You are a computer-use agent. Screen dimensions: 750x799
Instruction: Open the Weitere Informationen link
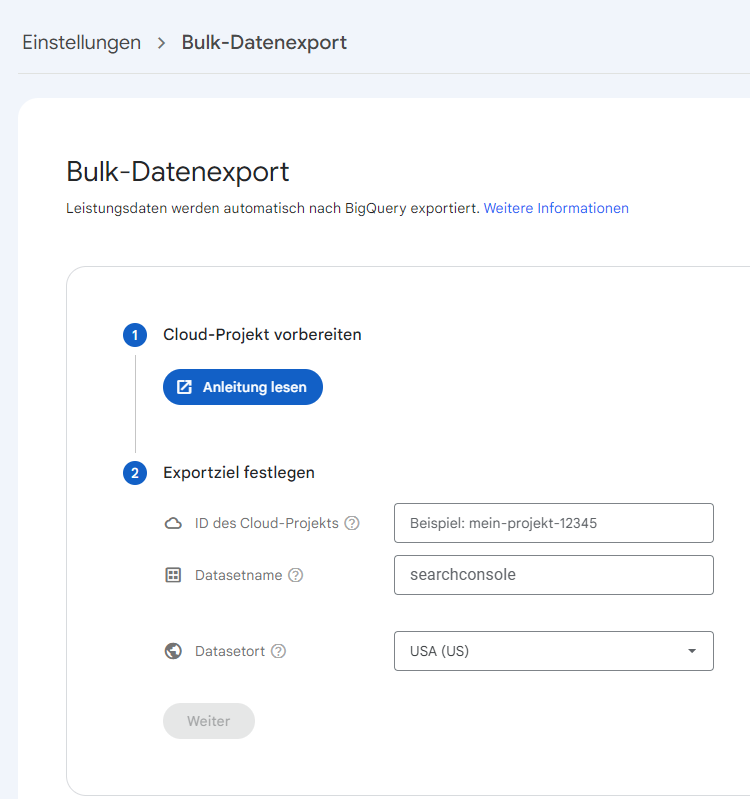[556, 208]
